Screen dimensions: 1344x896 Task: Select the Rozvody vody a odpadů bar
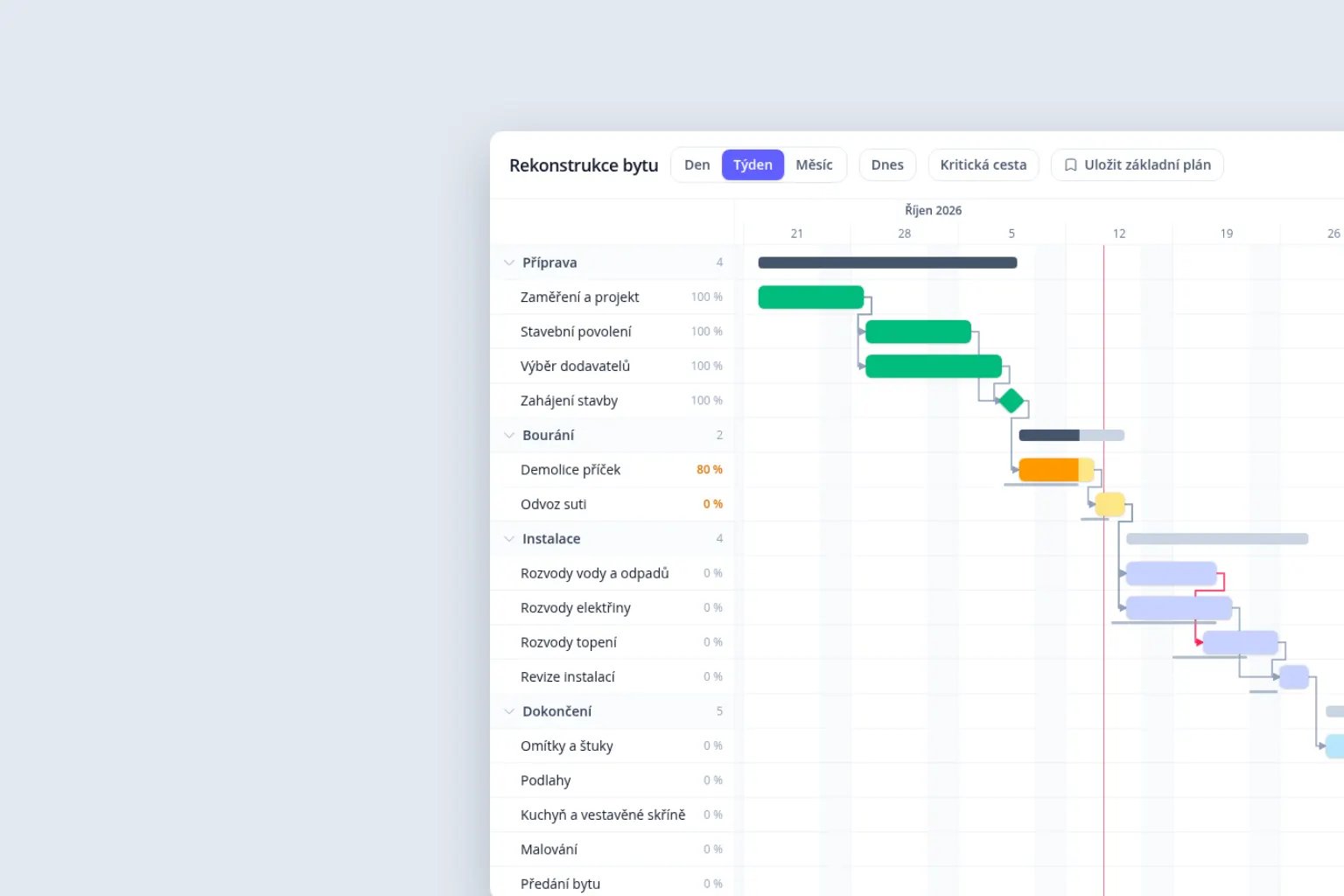1172,574
